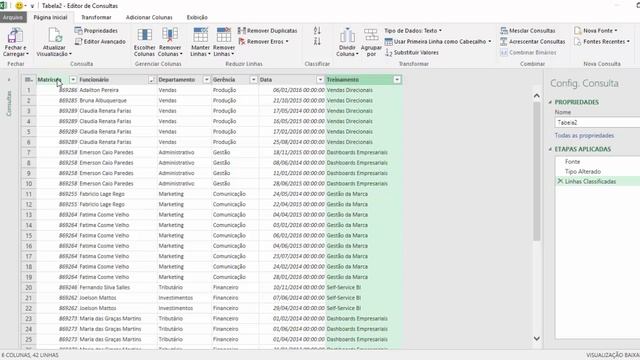This screenshot has width=640, height=360.
Task: Click the '6 COLUNAS, 42 LINHAS' status text
Action: (x=30, y=355)
